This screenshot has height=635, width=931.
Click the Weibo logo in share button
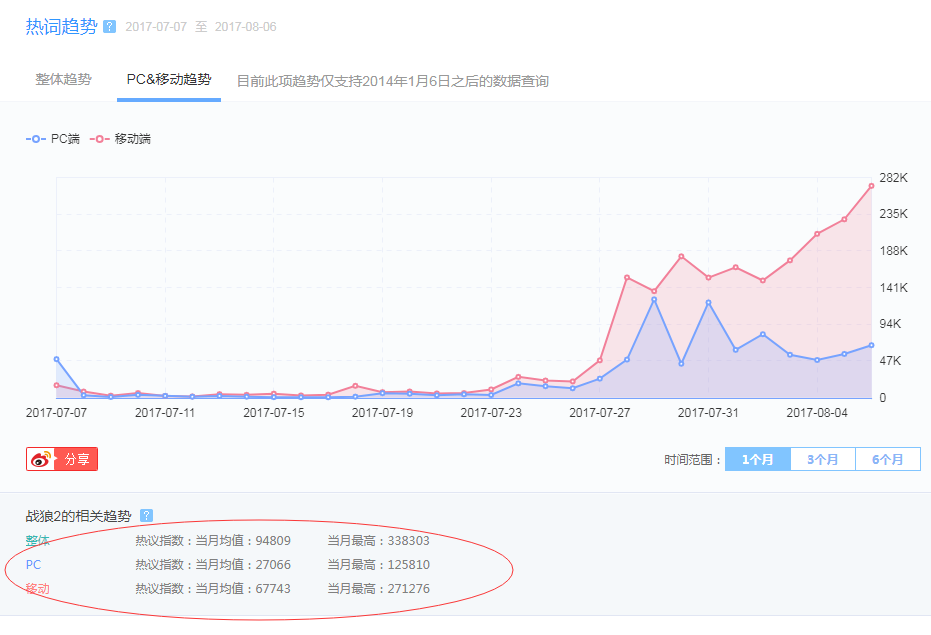[41, 459]
